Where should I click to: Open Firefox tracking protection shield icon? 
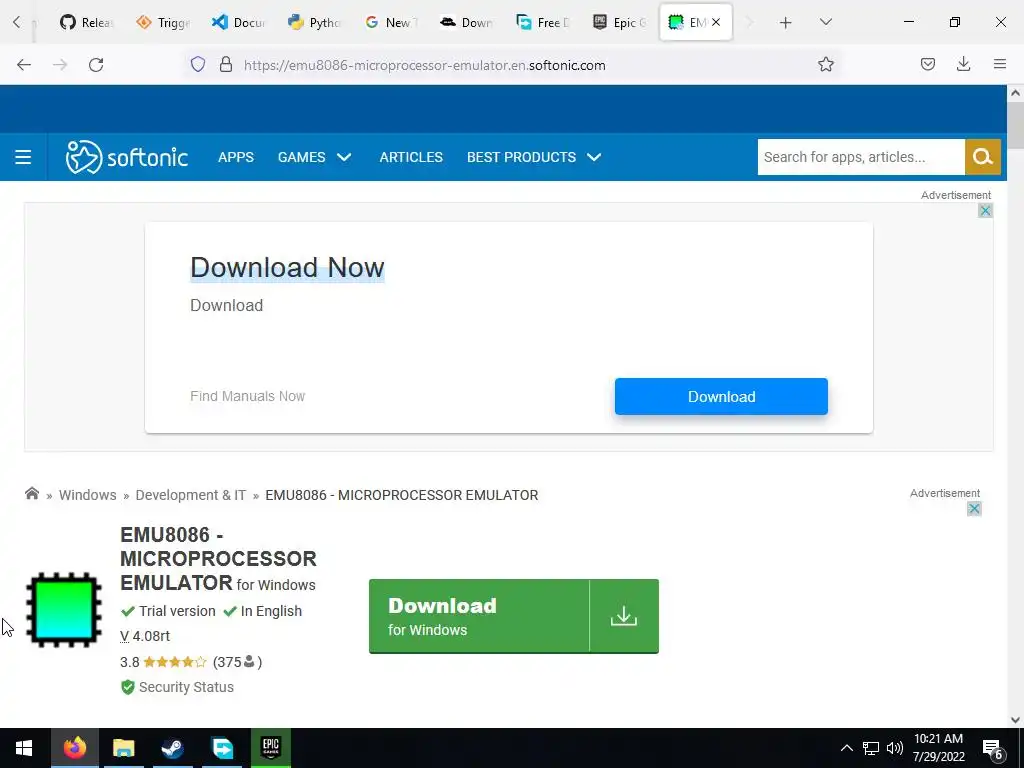coord(198,65)
